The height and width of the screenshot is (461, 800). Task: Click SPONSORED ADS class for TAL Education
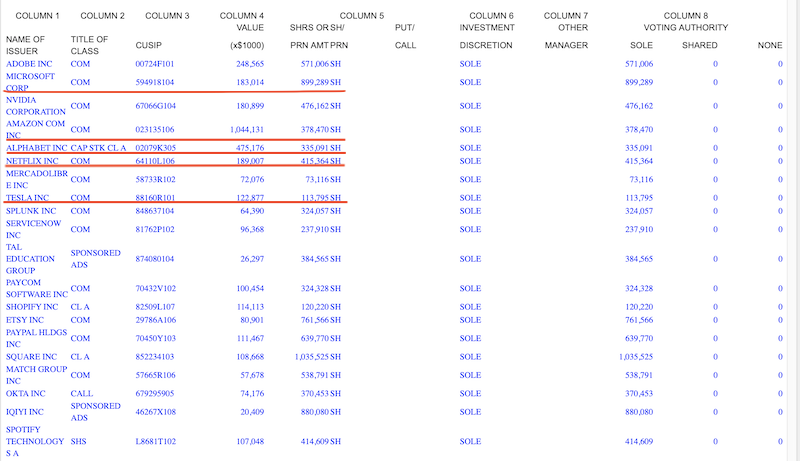tap(95, 259)
